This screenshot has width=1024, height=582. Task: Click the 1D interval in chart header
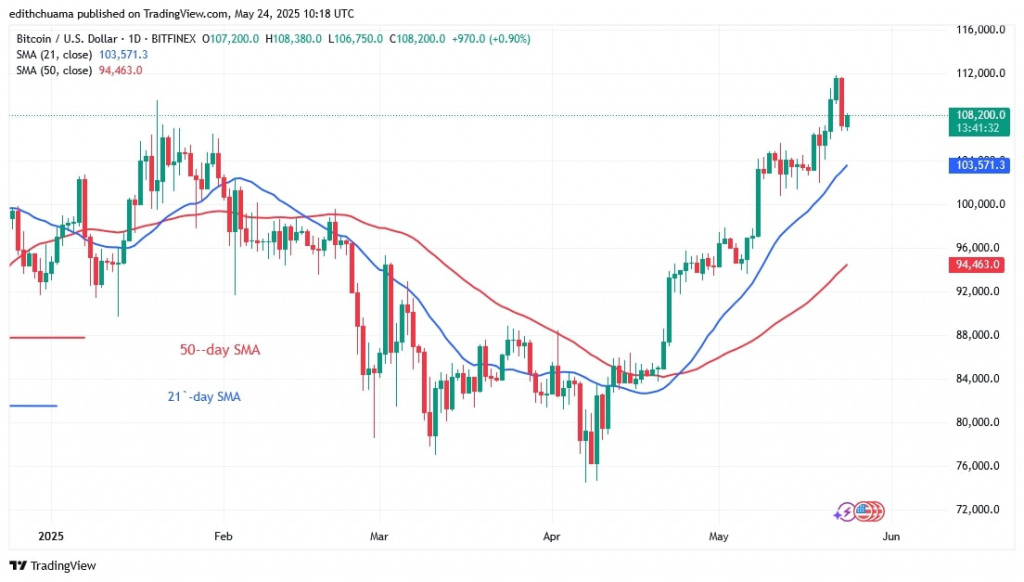pos(135,39)
